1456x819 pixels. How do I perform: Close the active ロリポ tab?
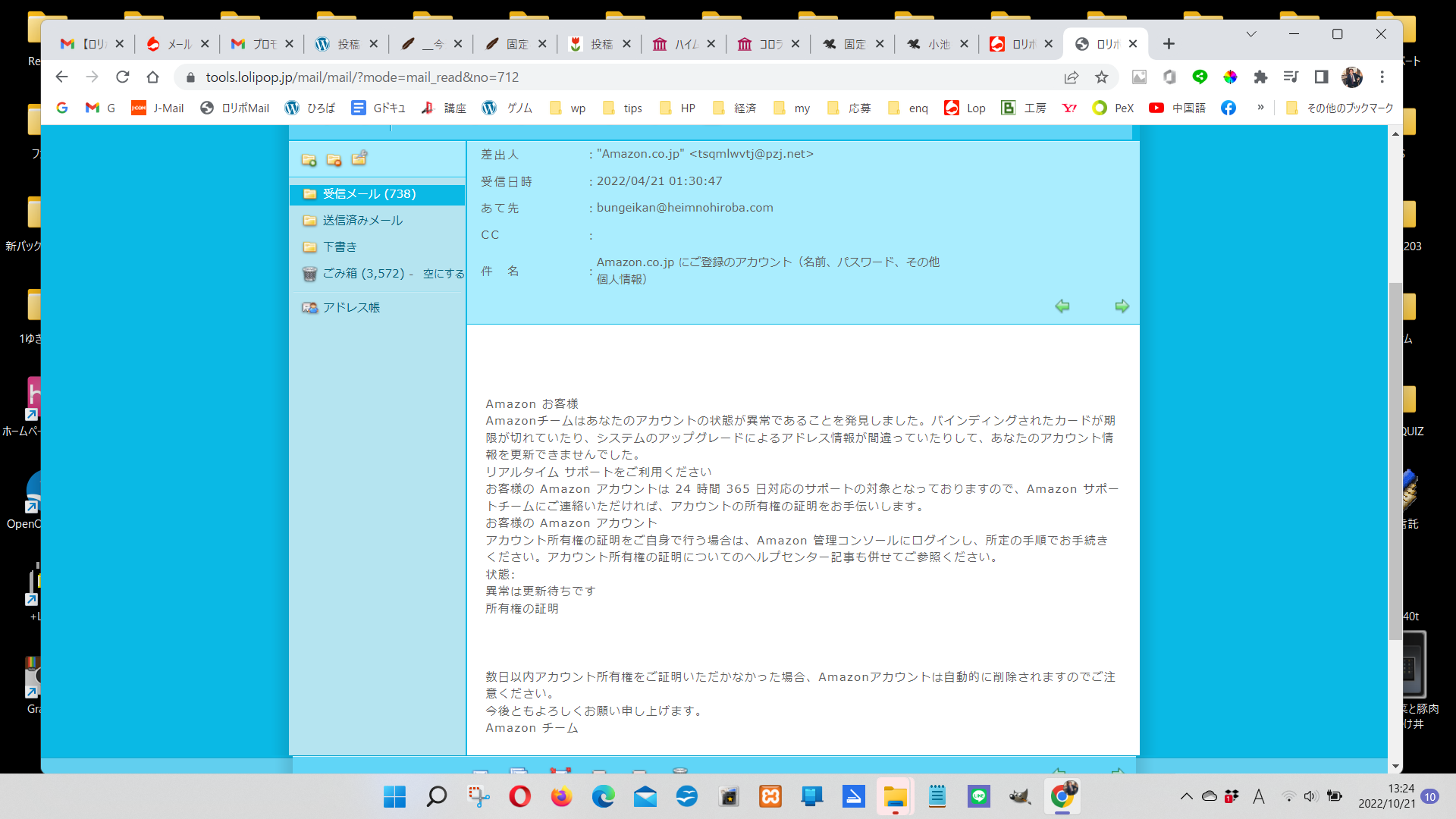tap(1133, 44)
